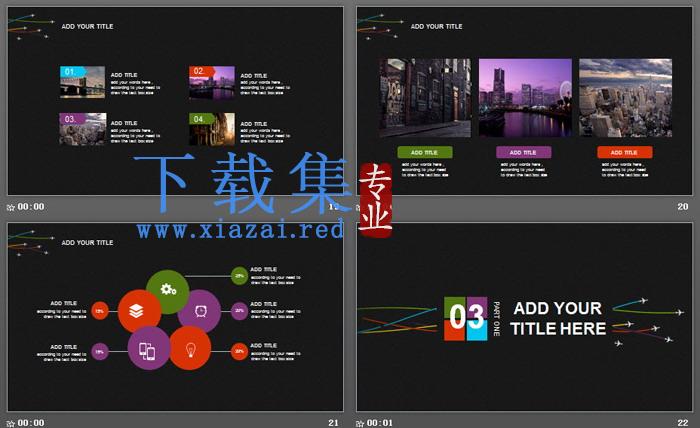Click the small green percentage circle on slide 21
Viewport: 700px width, 428px height.
pos(240,276)
